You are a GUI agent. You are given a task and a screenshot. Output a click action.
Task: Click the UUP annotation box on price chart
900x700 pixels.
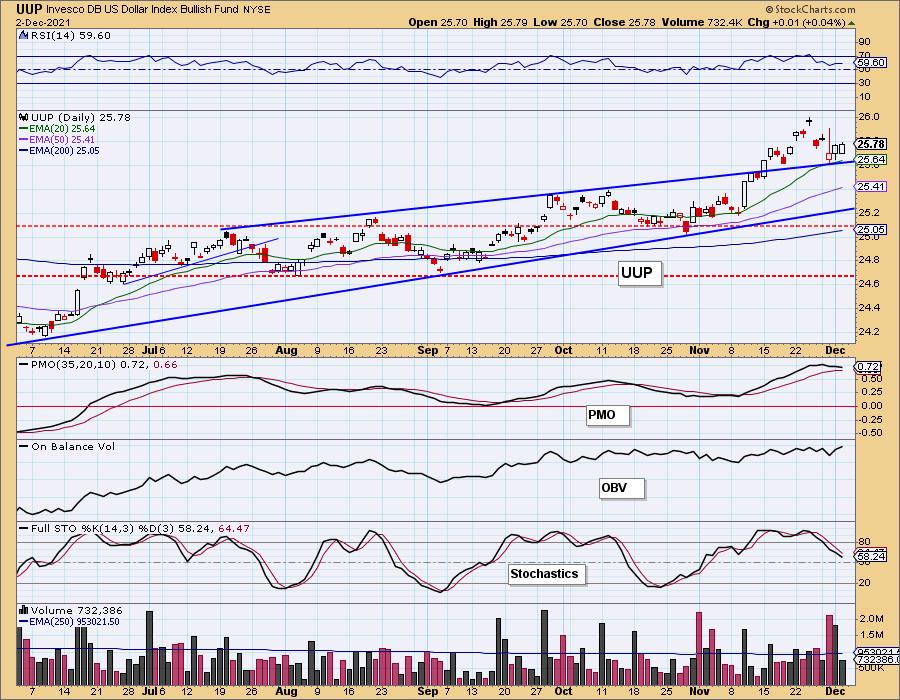(639, 273)
